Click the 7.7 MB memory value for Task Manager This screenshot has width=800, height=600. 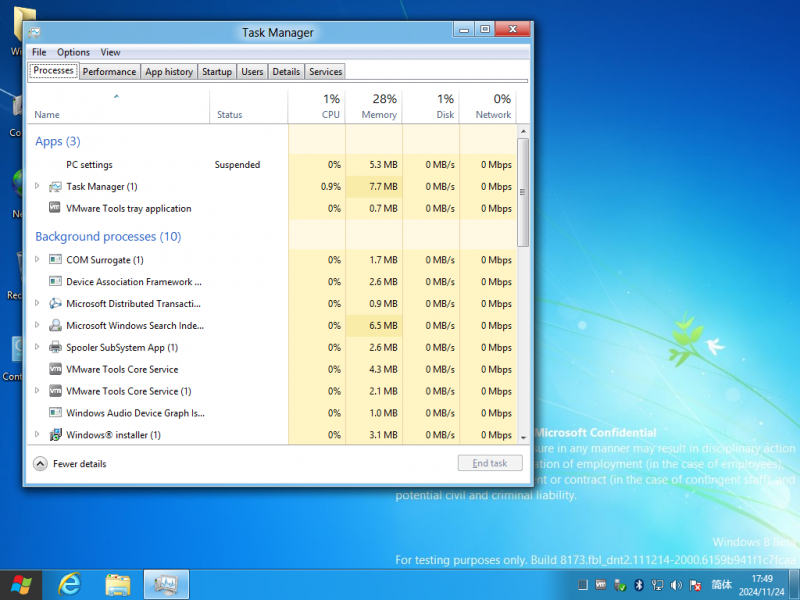pos(383,187)
